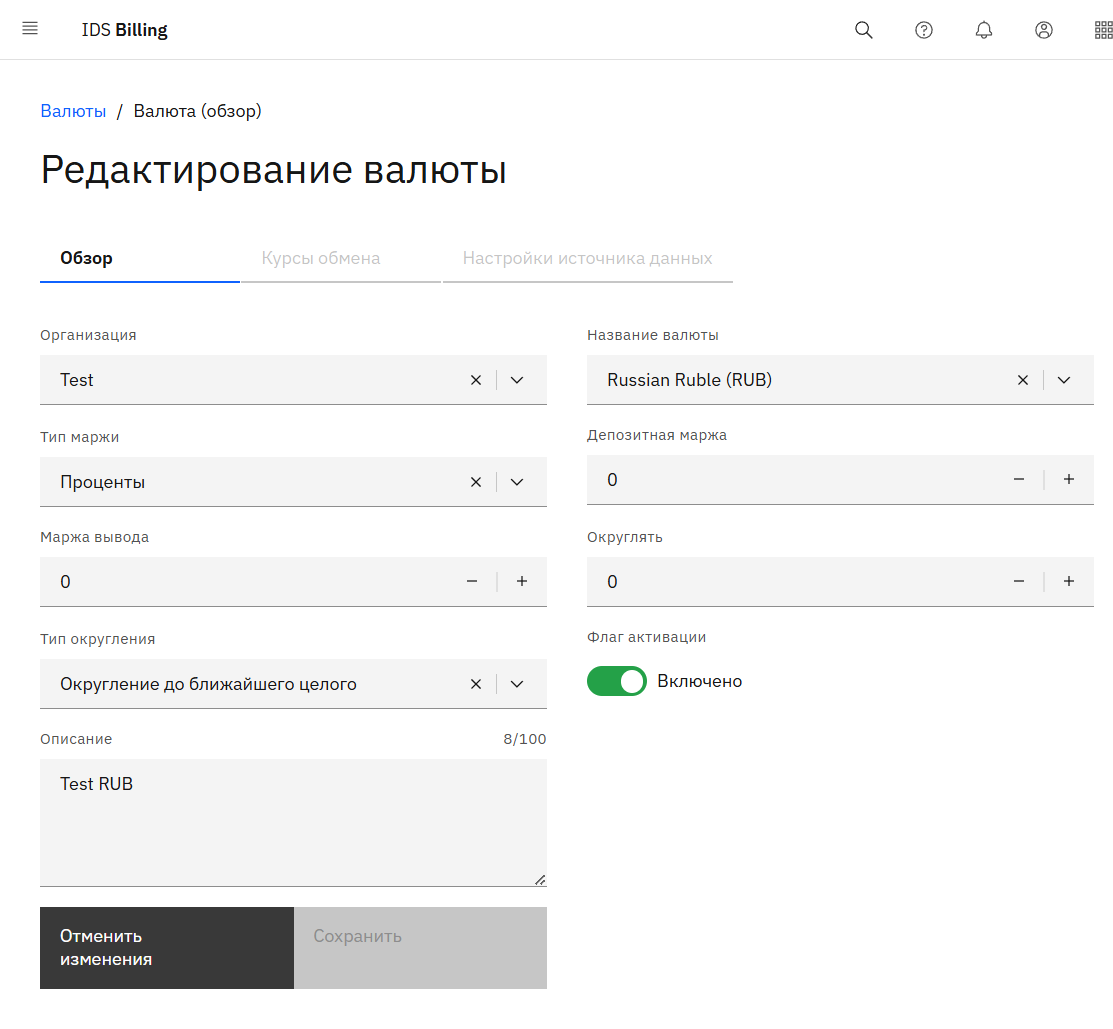Open the app switcher grid icon

1103,30
